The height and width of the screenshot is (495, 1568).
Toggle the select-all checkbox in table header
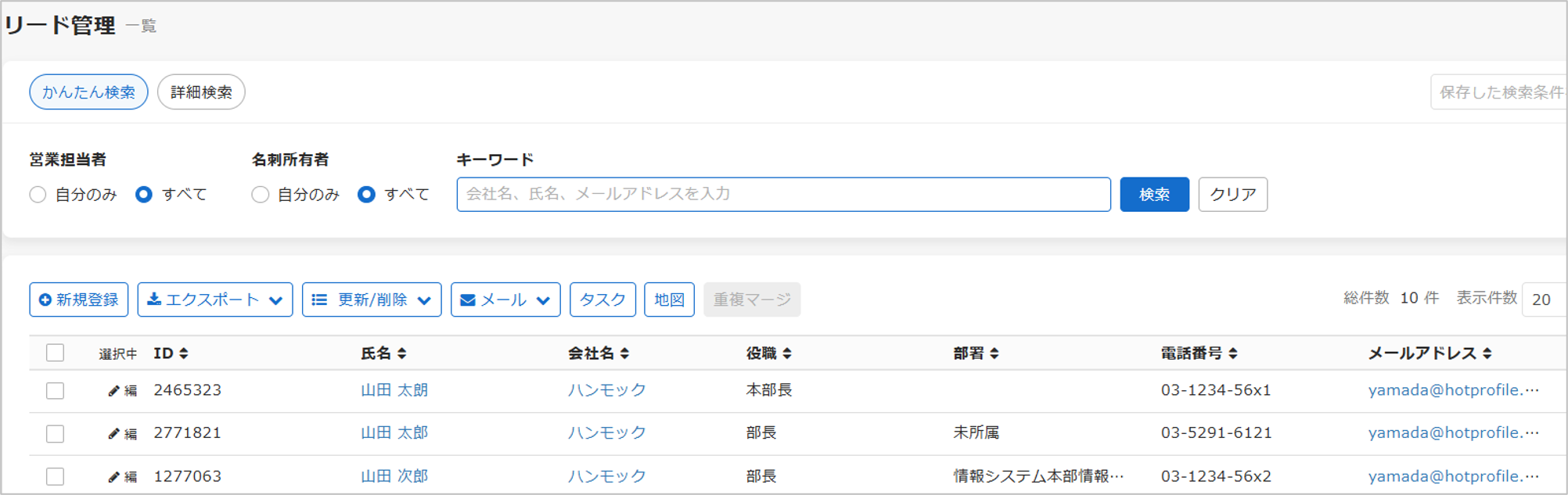click(x=55, y=353)
